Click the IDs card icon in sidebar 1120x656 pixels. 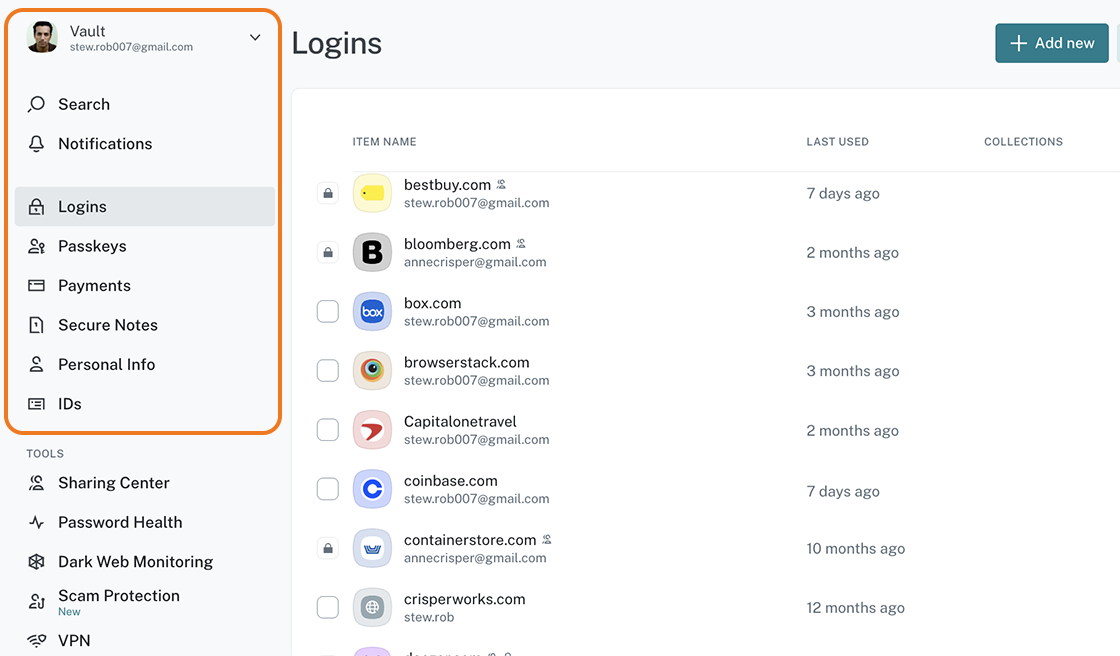[36, 404]
